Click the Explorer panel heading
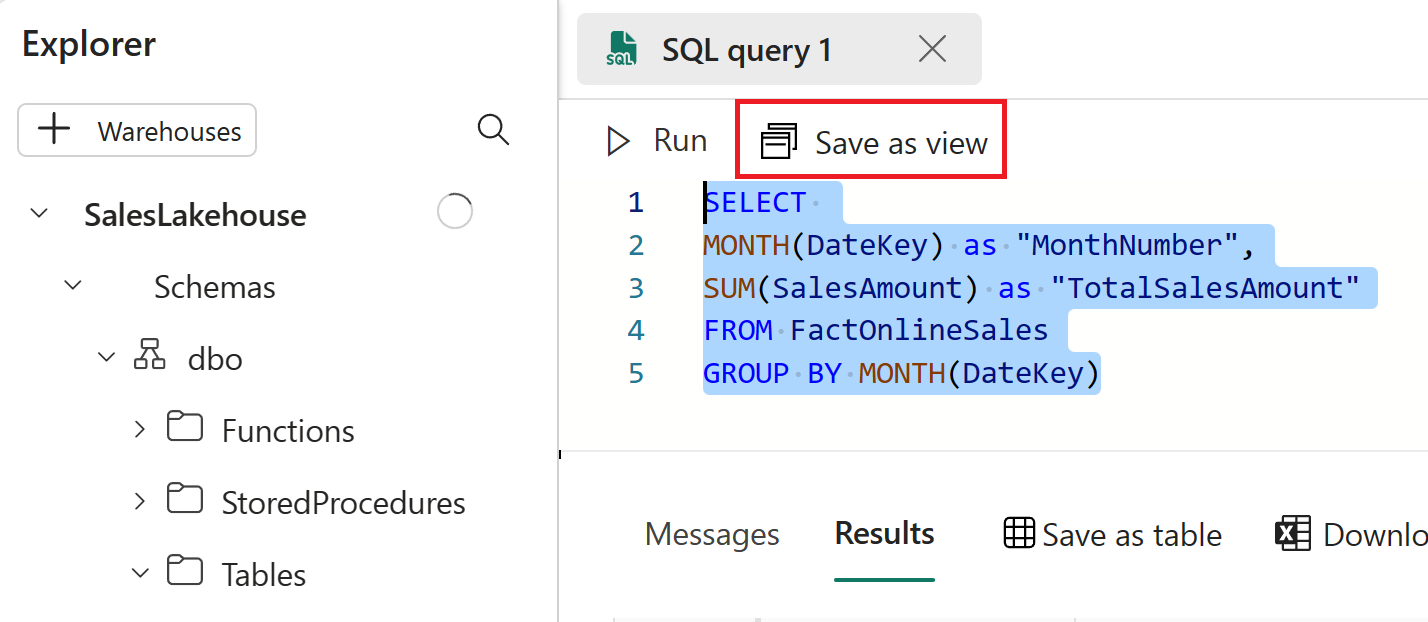Screen dimensions: 1428x622 89,43
